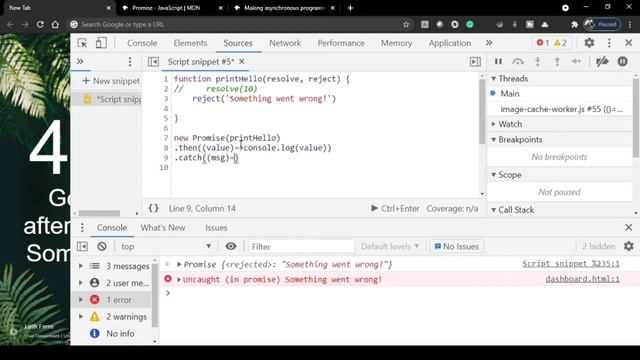The height and width of the screenshot is (360, 640).
Task: Open the Network tab
Action: (x=285, y=43)
